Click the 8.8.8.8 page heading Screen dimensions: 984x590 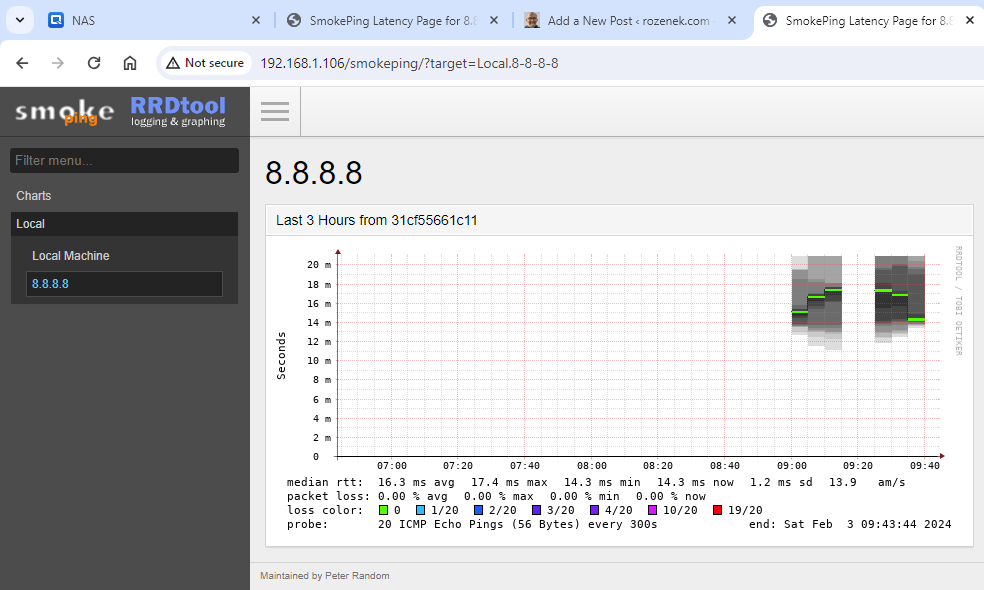pos(314,173)
